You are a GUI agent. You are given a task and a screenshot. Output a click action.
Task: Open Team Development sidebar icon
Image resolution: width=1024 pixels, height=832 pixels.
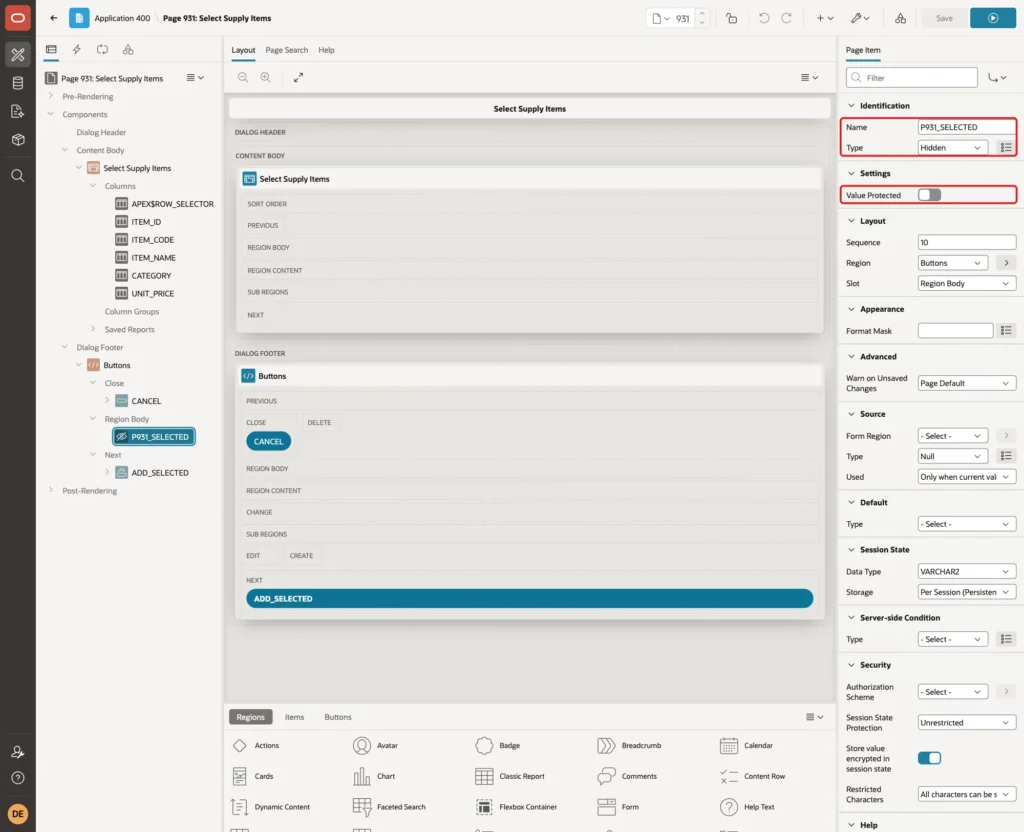click(x=18, y=112)
